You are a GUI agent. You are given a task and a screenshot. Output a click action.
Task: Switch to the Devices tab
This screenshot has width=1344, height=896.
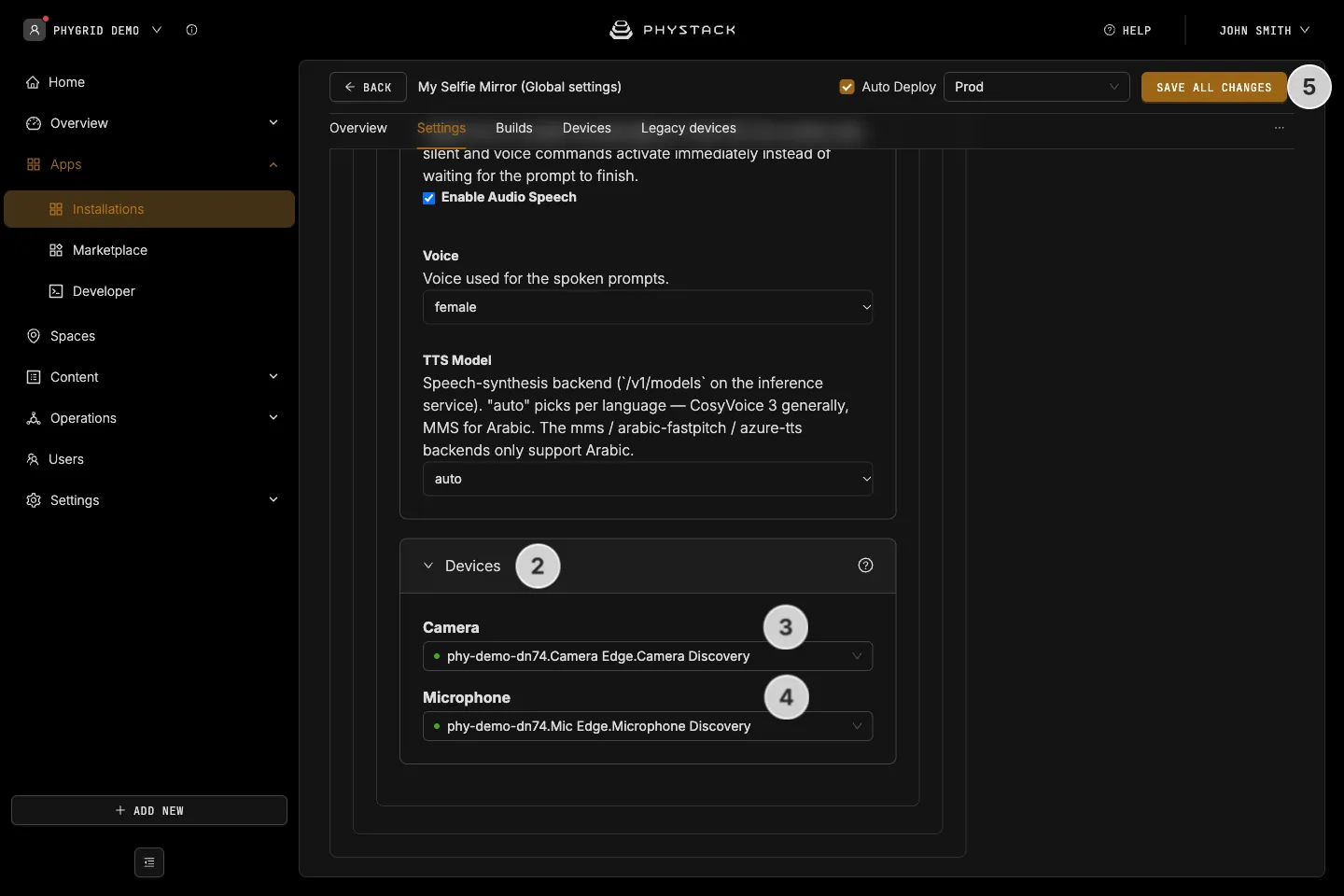(587, 128)
